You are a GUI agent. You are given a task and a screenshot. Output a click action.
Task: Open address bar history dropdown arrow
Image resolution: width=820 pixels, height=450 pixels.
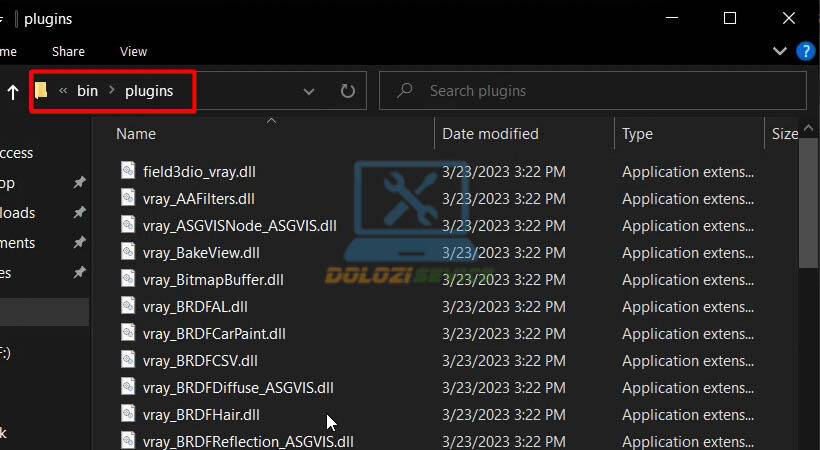click(309, 92)
